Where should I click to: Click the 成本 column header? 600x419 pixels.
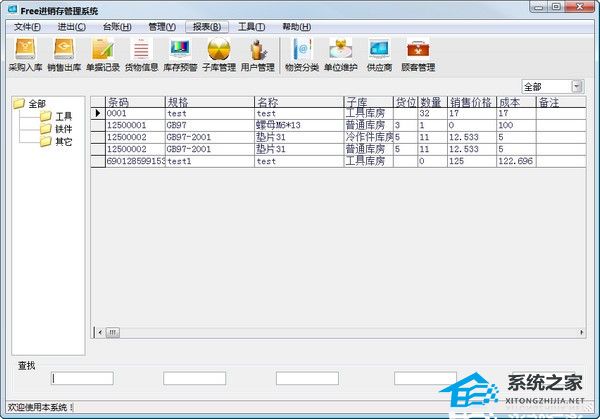click(x=517, y=102)
